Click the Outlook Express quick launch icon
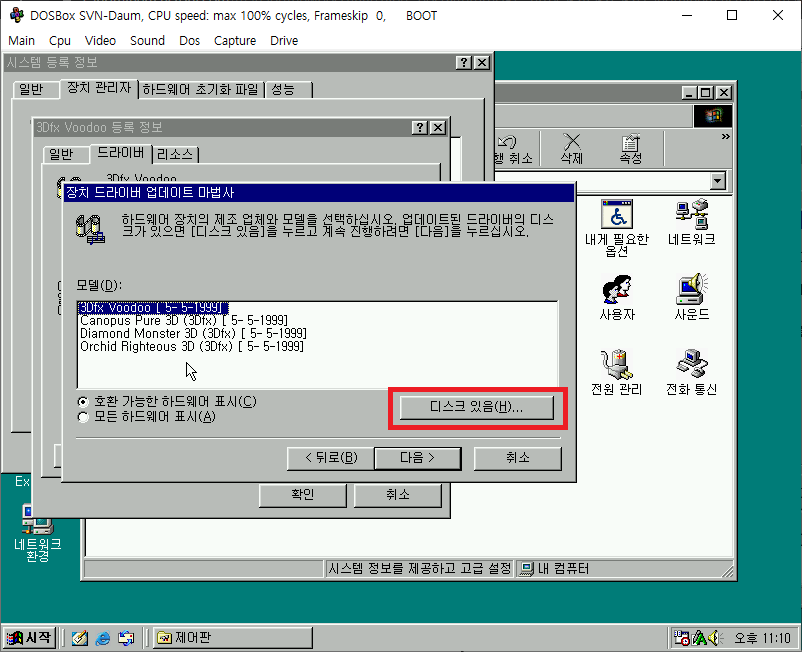802x652 pixels. coord(126,638)
